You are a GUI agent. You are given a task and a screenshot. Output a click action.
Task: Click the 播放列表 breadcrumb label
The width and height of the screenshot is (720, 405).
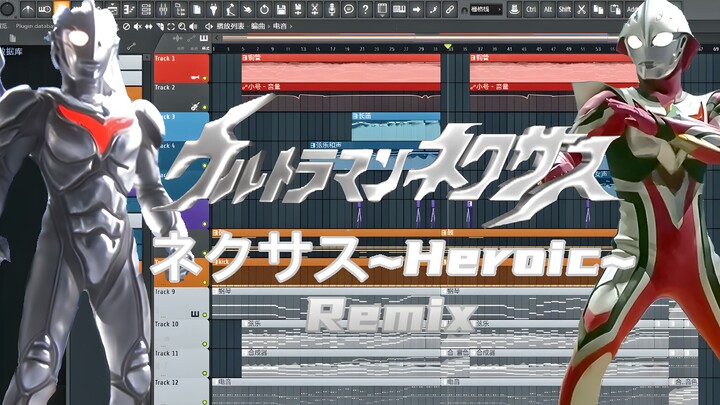tap(231, 27)
